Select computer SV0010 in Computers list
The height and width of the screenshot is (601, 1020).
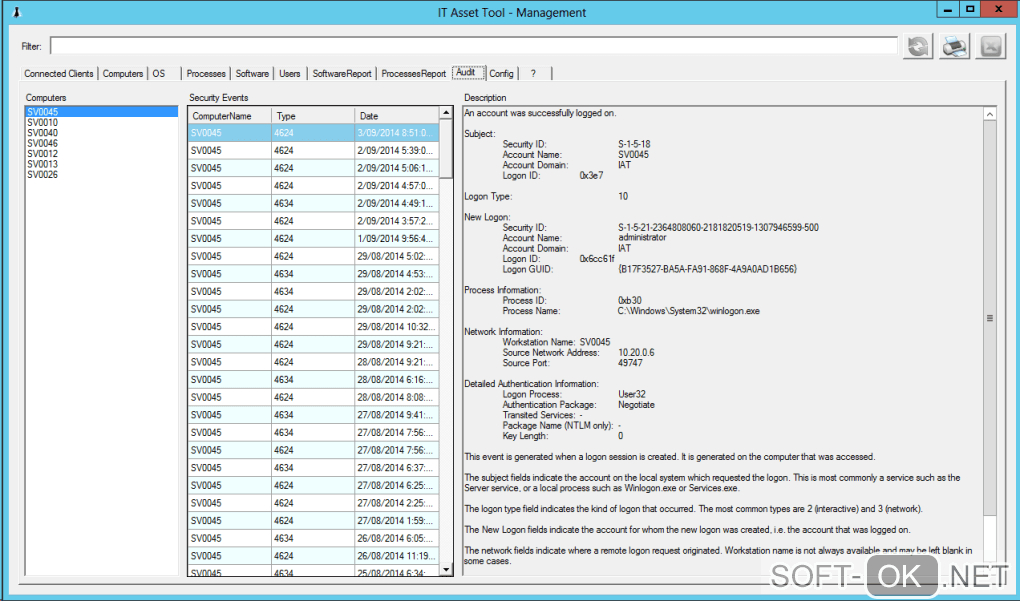[x=43, y=123]
